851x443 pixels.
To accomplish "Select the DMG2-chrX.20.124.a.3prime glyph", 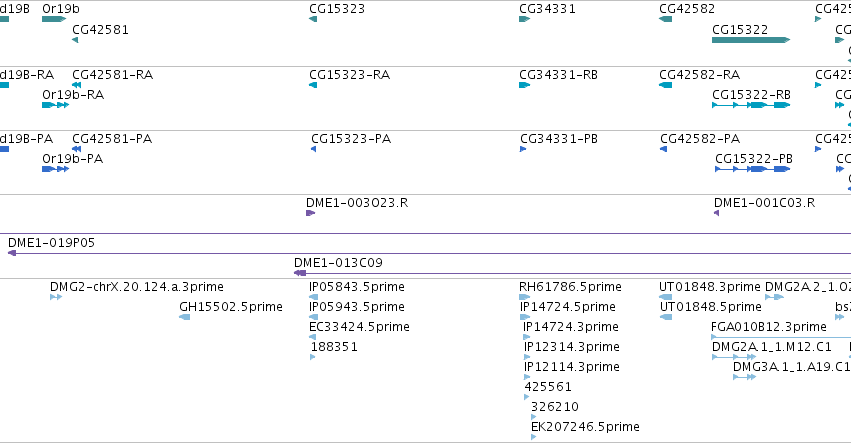I will [x=56, y=297].
